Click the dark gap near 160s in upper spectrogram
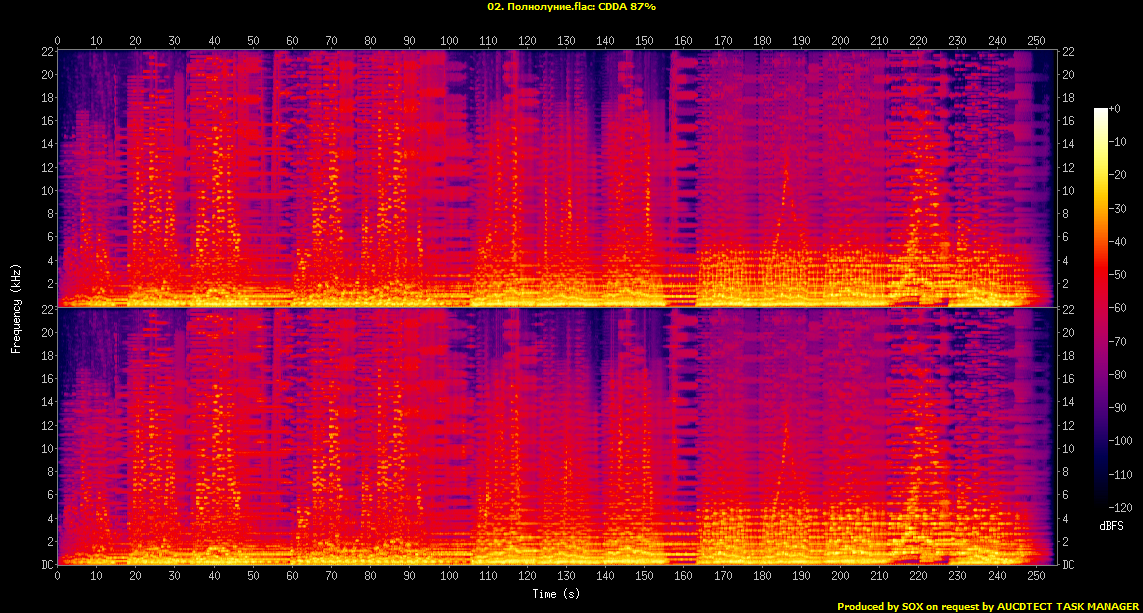Viewport: 1143px width, 613px height. point(683,180)
